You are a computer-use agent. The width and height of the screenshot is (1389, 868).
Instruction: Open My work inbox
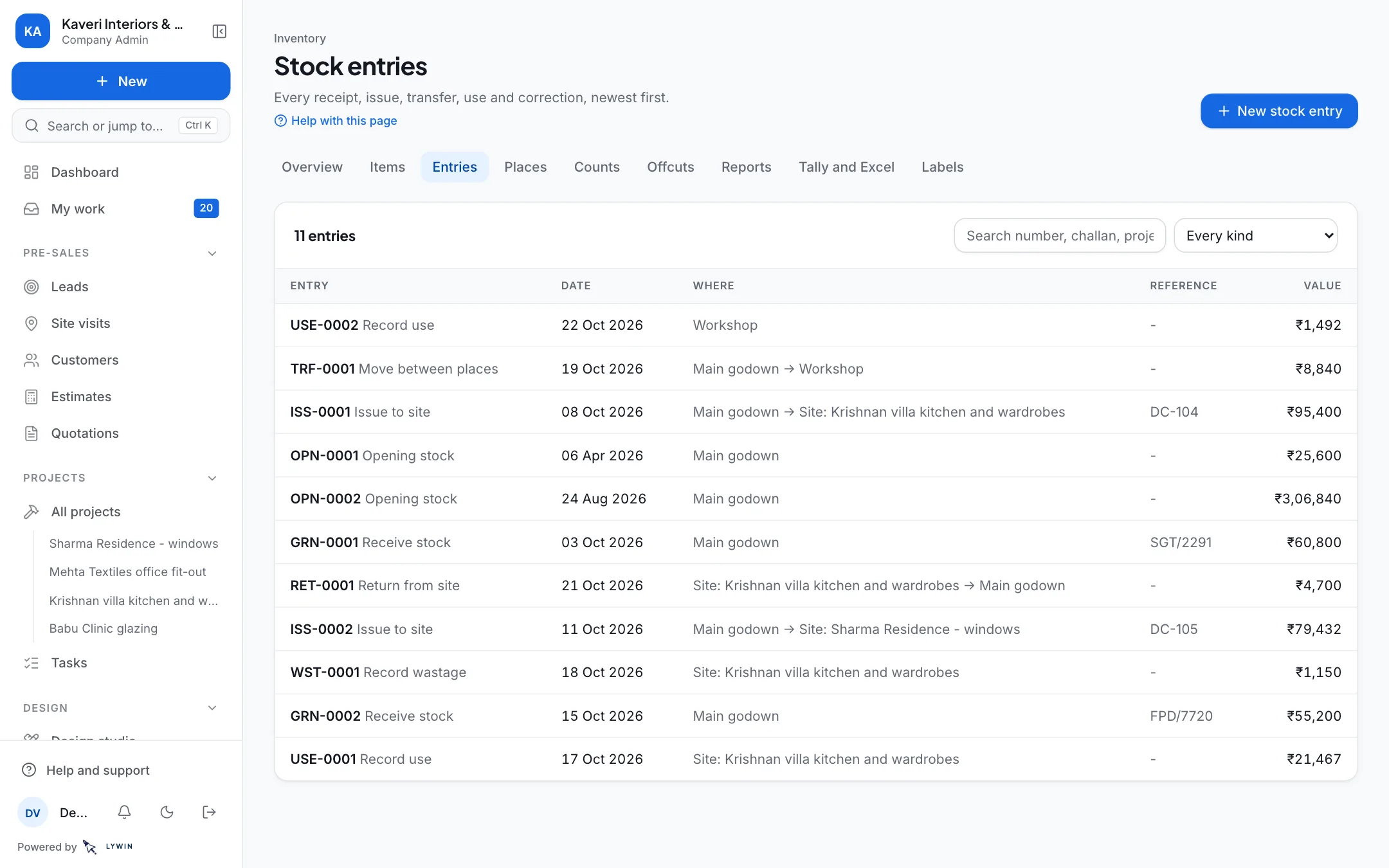point(121,209)
